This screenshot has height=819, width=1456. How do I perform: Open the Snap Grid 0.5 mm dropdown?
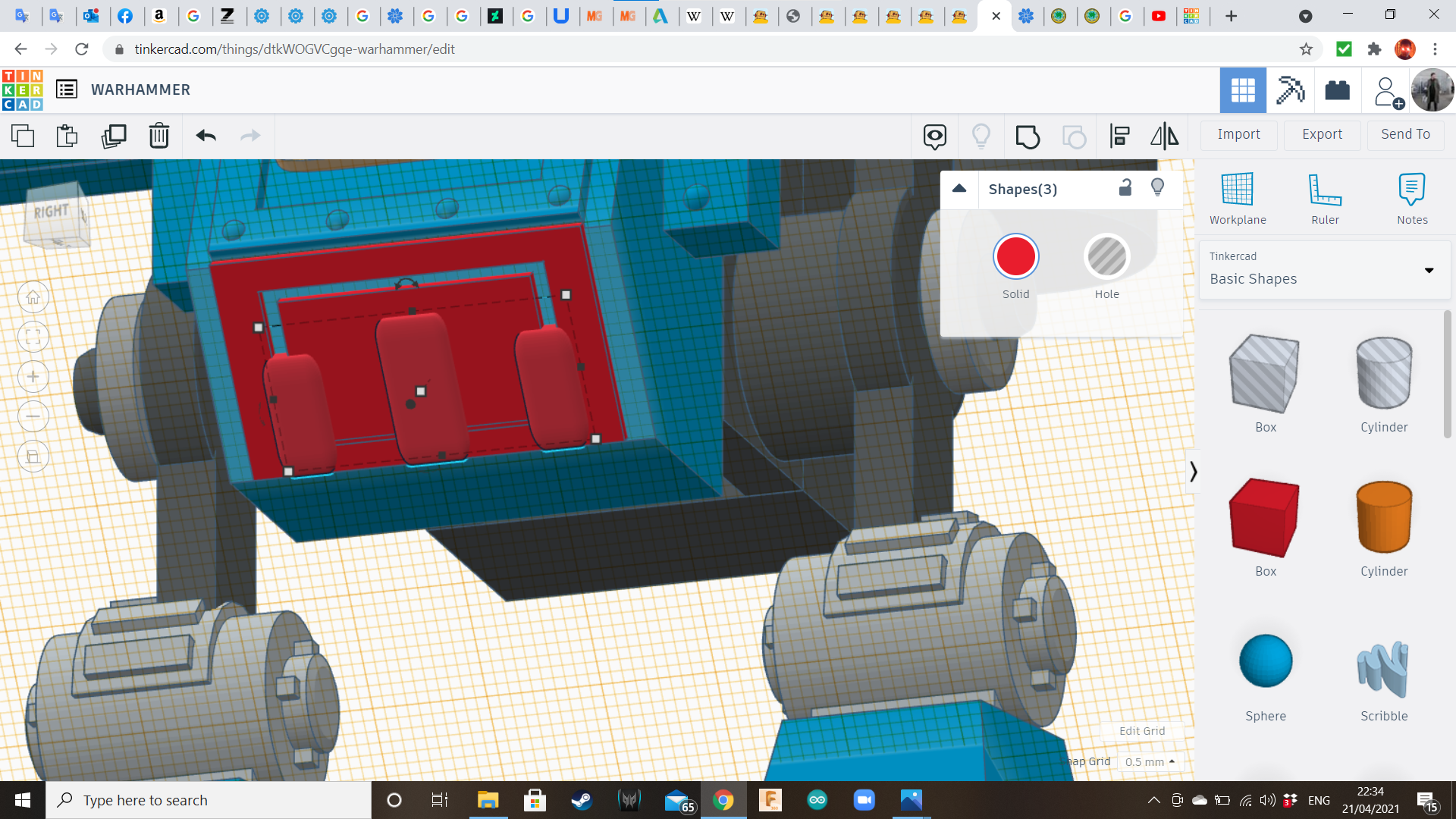1150,761
